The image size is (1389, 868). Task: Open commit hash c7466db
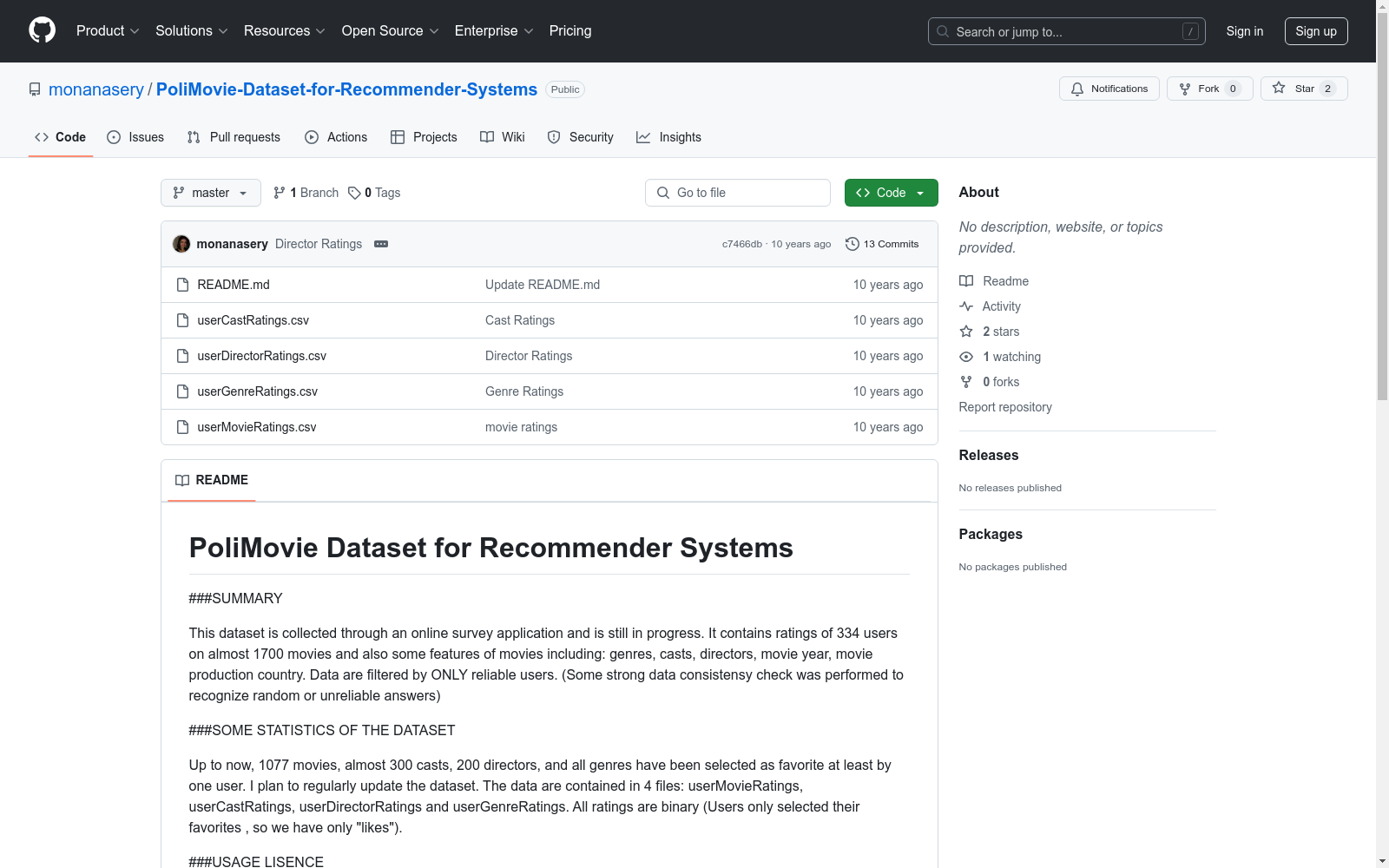[742, 244]
